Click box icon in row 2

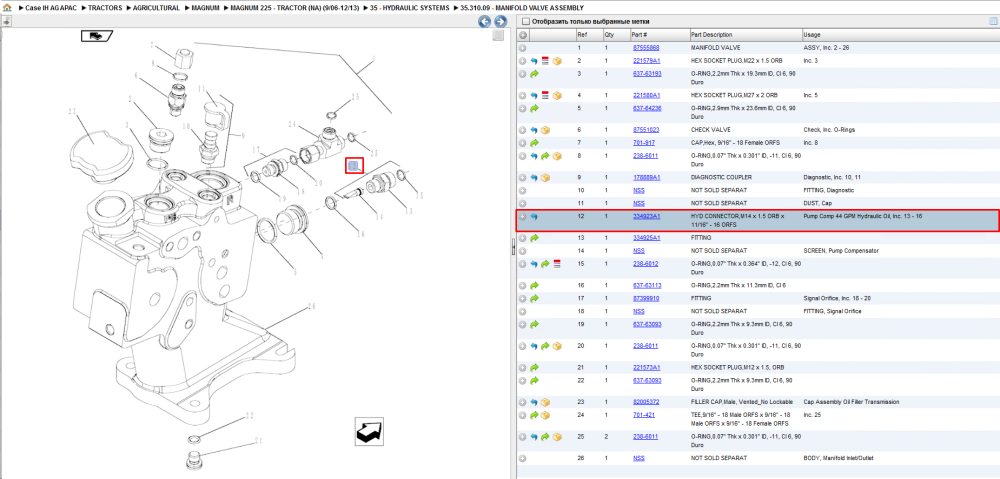(x=557, y=61)
